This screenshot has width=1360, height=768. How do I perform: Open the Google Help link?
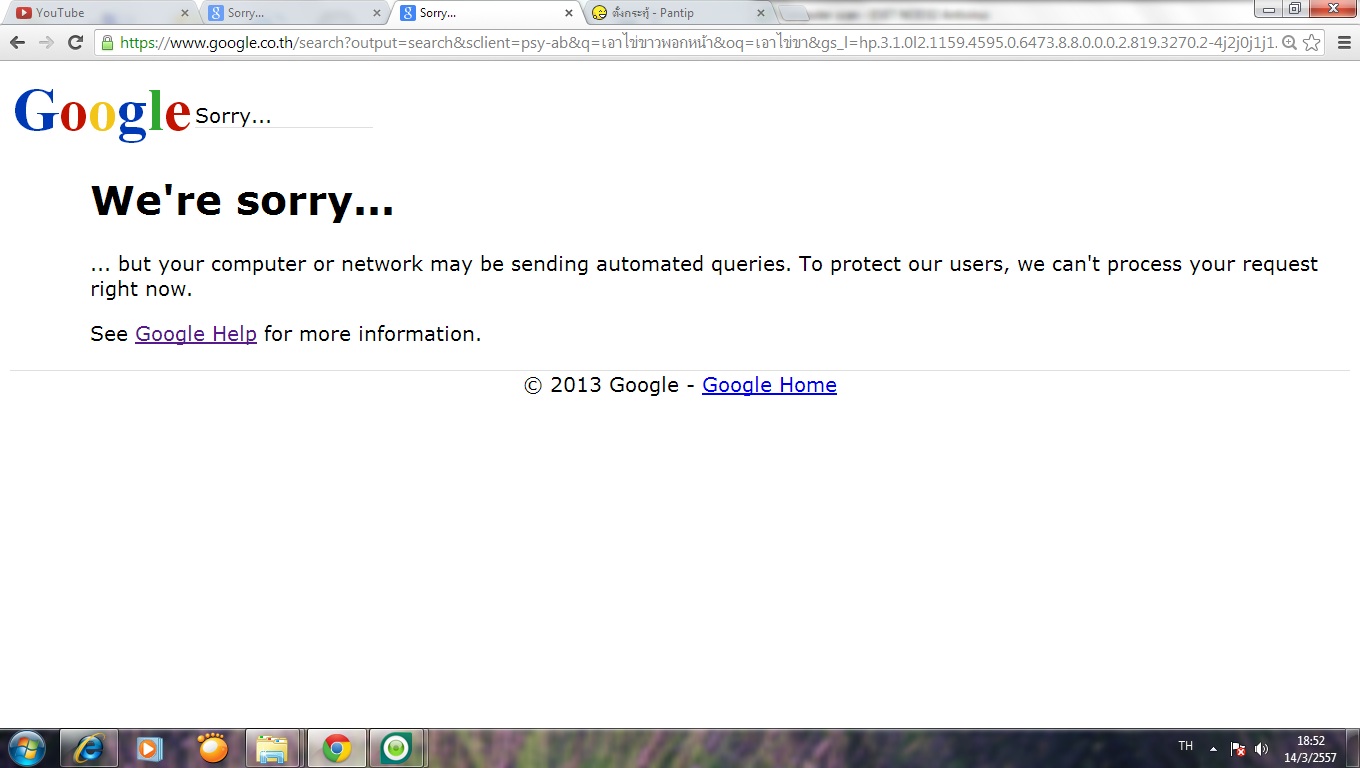pos(196,334)
